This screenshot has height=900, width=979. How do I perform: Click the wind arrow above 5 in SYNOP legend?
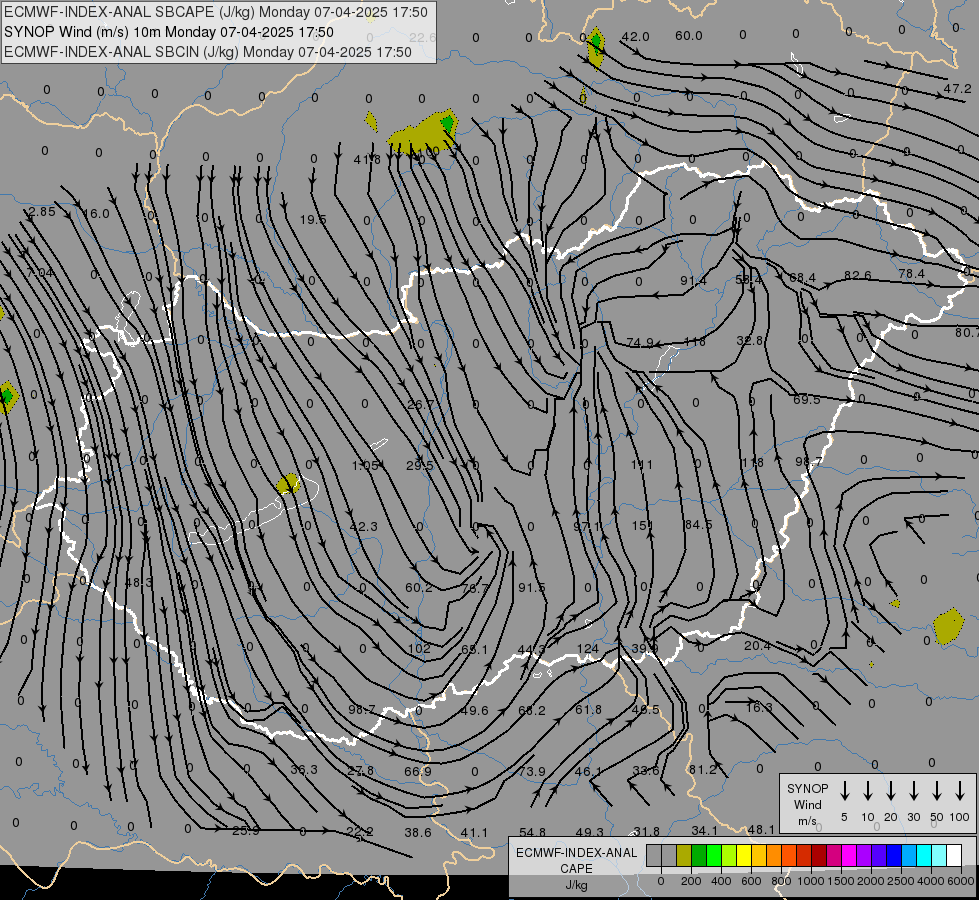coord(844,791)
